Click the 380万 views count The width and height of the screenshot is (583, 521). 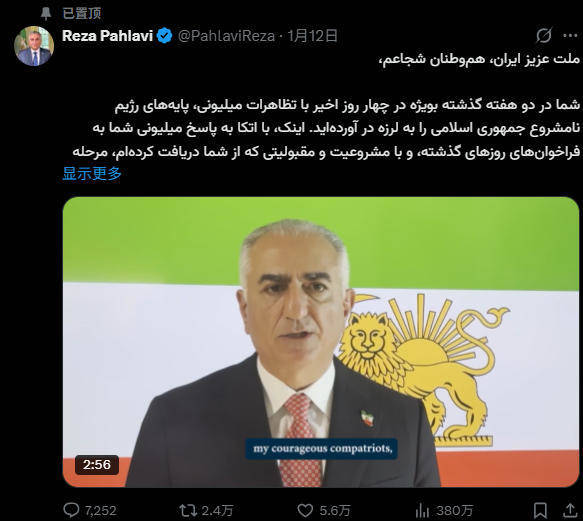[454, 511]
